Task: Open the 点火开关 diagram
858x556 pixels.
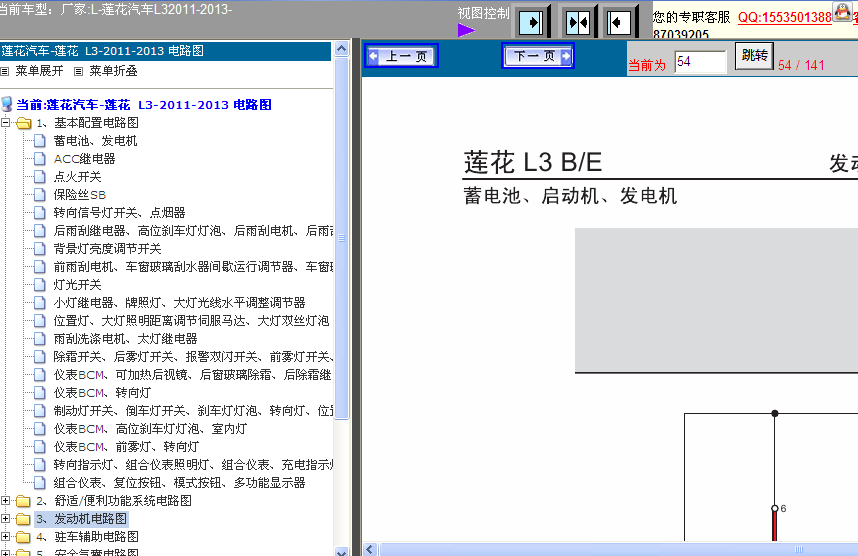Action: pos(77,177)
